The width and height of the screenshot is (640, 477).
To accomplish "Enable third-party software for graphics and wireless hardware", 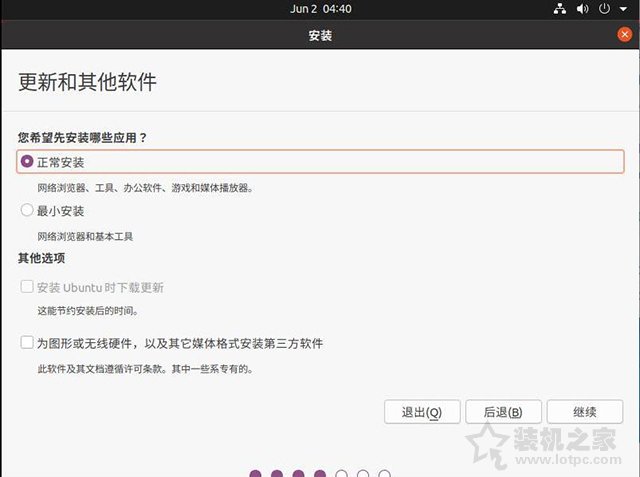I will point(27,342).
